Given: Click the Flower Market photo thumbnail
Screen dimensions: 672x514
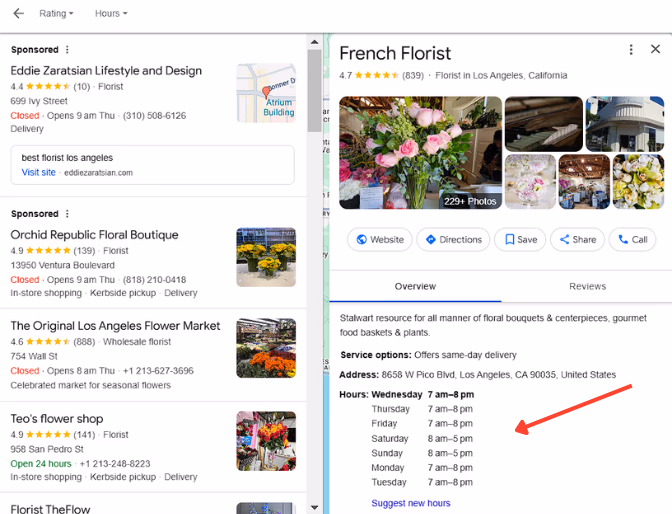Looking at the screenshot, I should coord(266,348).
